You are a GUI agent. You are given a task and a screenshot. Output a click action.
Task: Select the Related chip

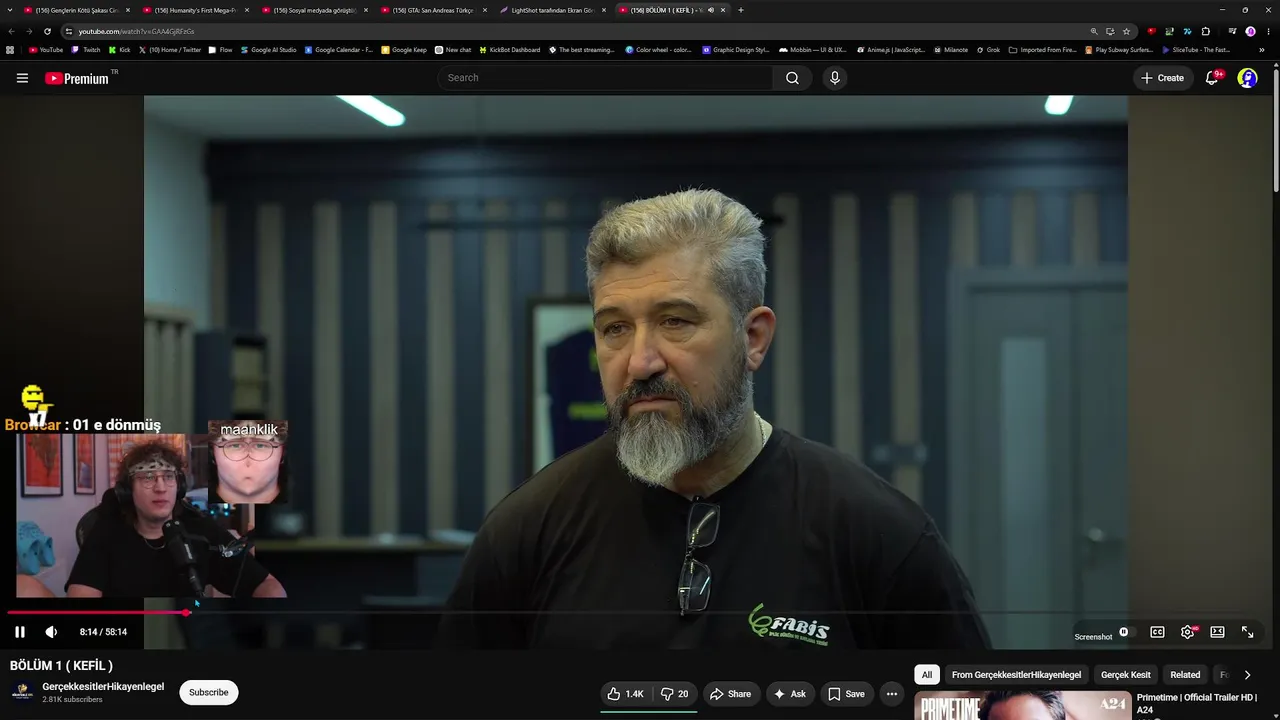tap(1185, 675)
